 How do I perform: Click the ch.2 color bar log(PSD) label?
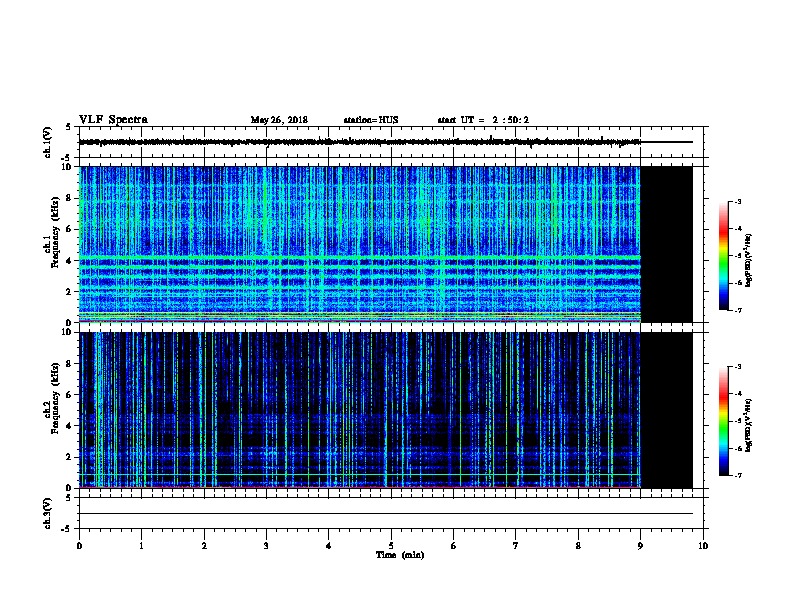point(748,425)
